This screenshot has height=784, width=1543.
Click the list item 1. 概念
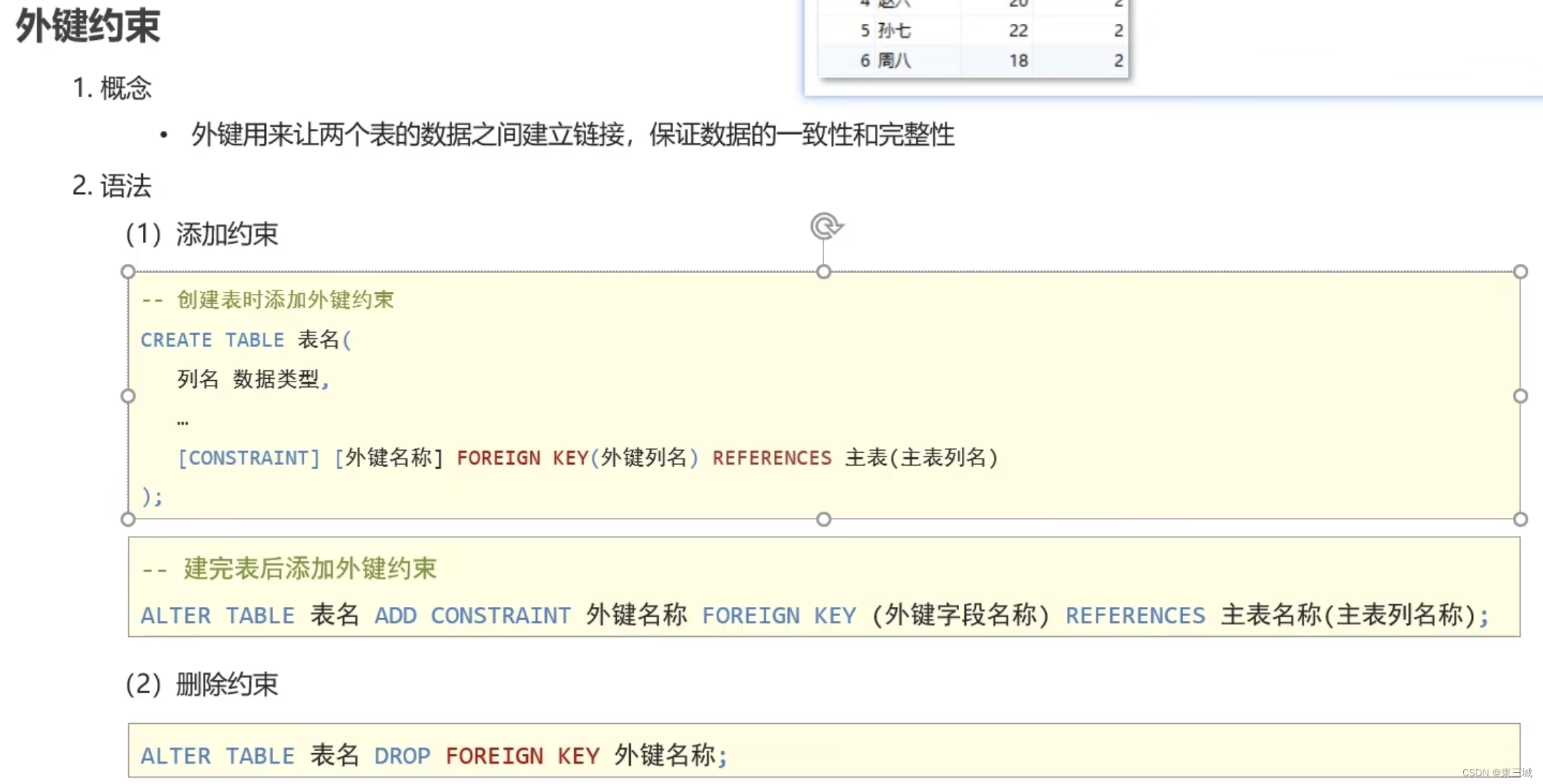[x=112, y=88]
